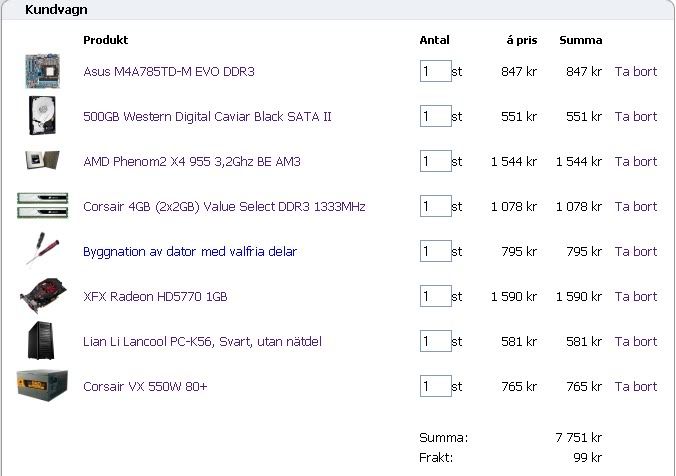676x476 pixels.
Task: Open the Asus M4A785TD-M EVO DDR3 link
Action: [169, 72]
